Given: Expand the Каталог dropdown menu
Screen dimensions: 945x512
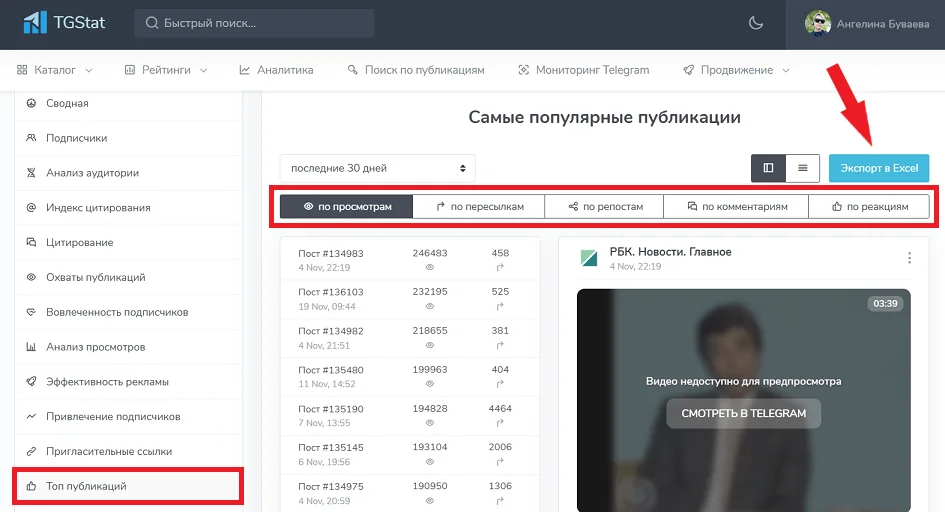Looking at the screenshot, I should (56, 70).
